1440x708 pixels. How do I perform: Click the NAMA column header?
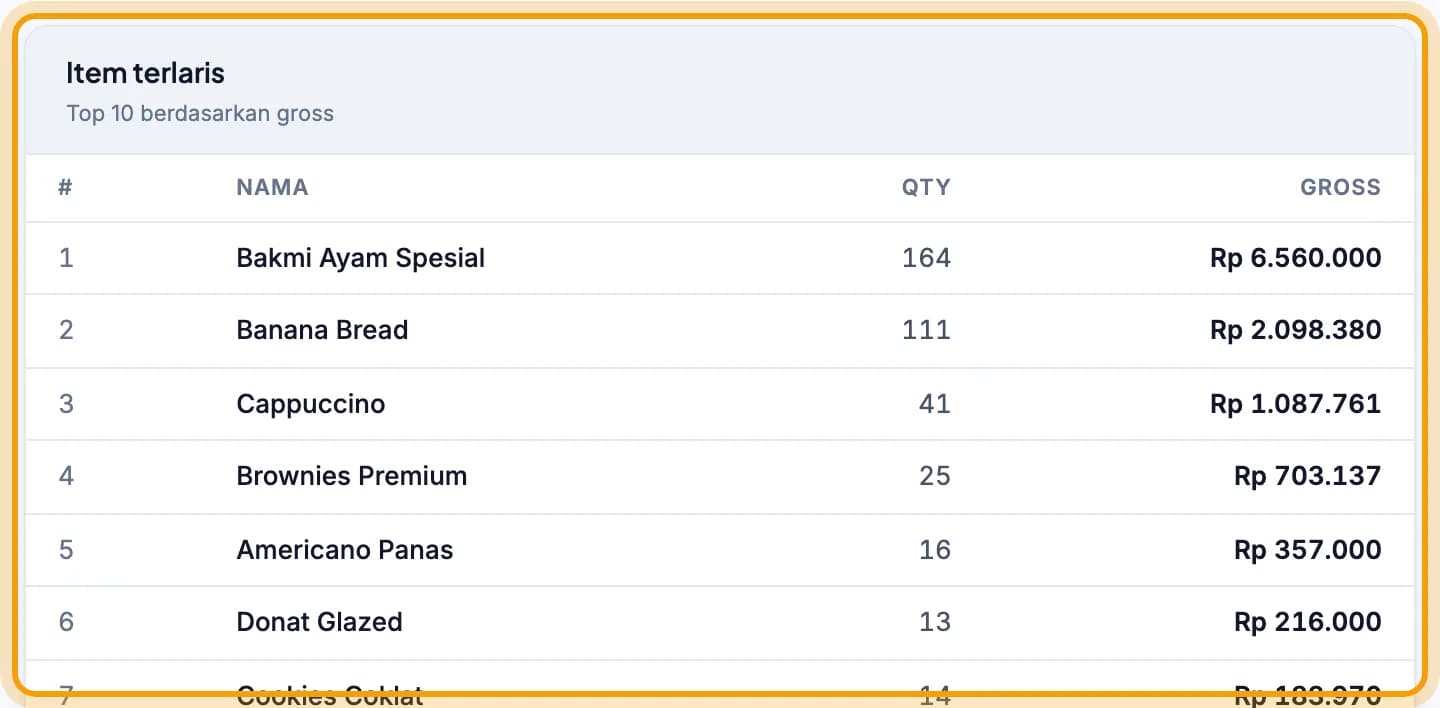click(272, 187)
